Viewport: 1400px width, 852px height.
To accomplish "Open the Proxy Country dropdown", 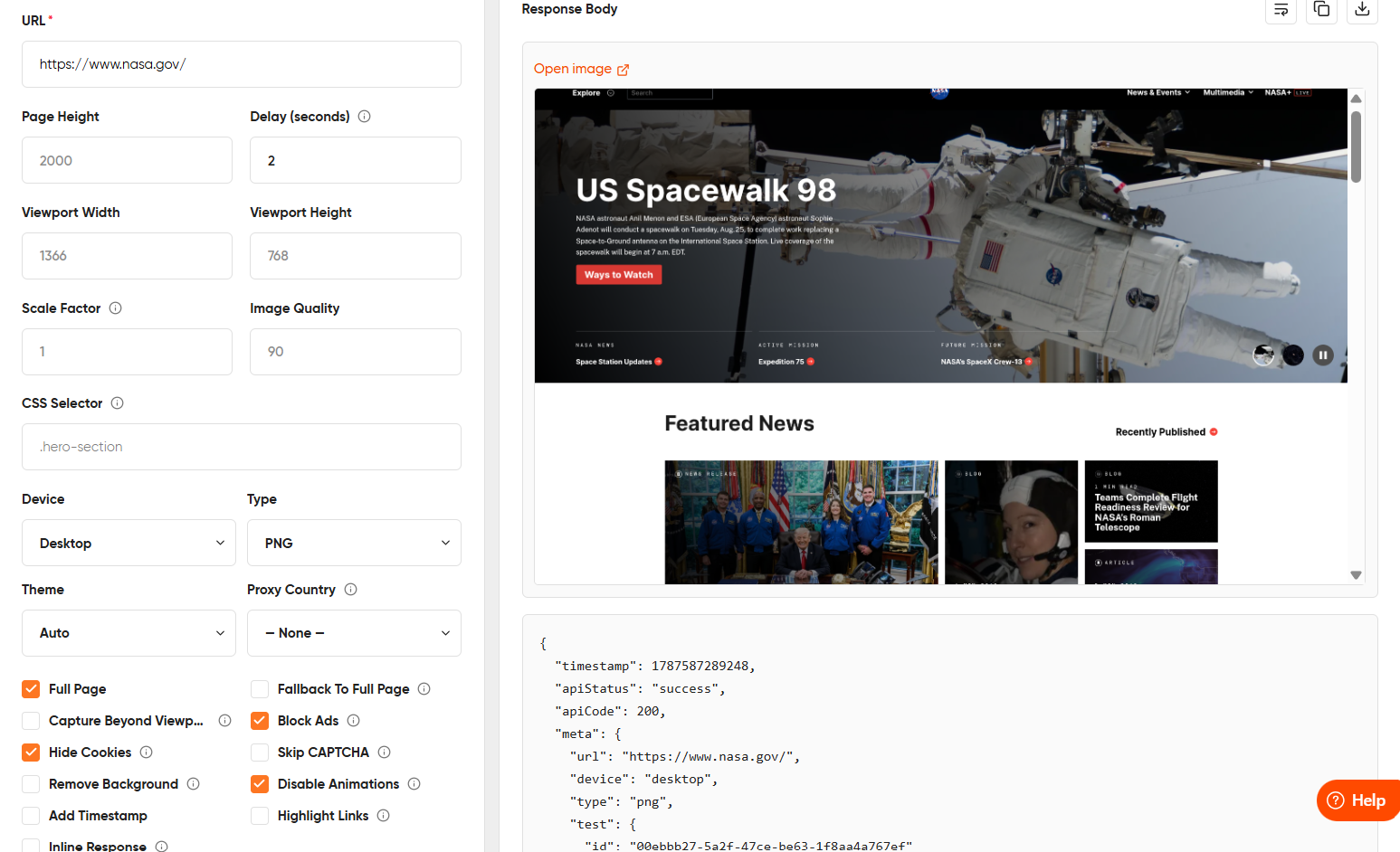I will coord(354,633).
